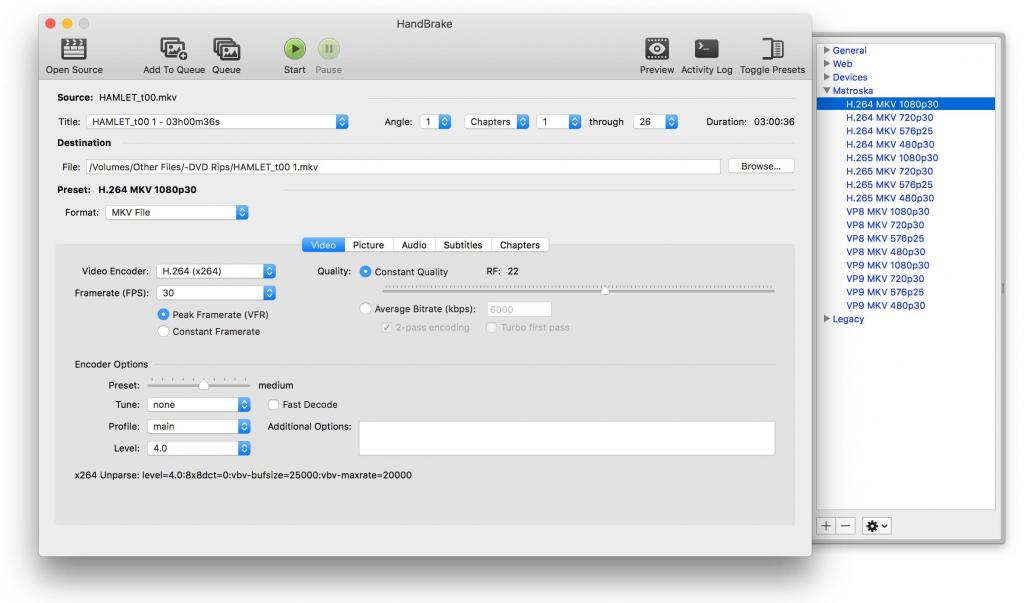The image size is (1024, 603).
Task: Select Constant Quality radio button
Action: (366, 271)
